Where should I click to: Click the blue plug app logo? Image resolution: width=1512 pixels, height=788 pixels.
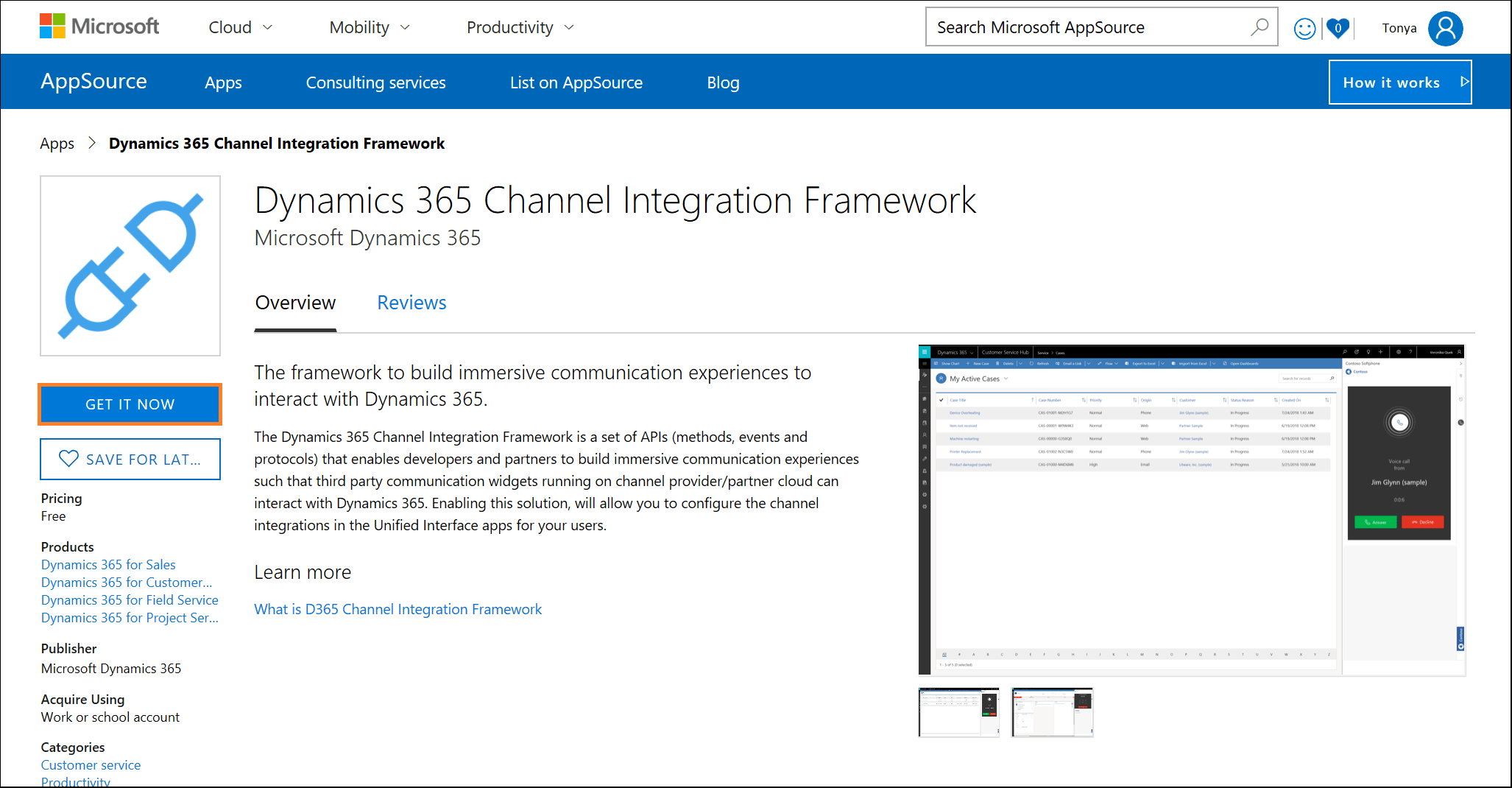tap(130, 266)
